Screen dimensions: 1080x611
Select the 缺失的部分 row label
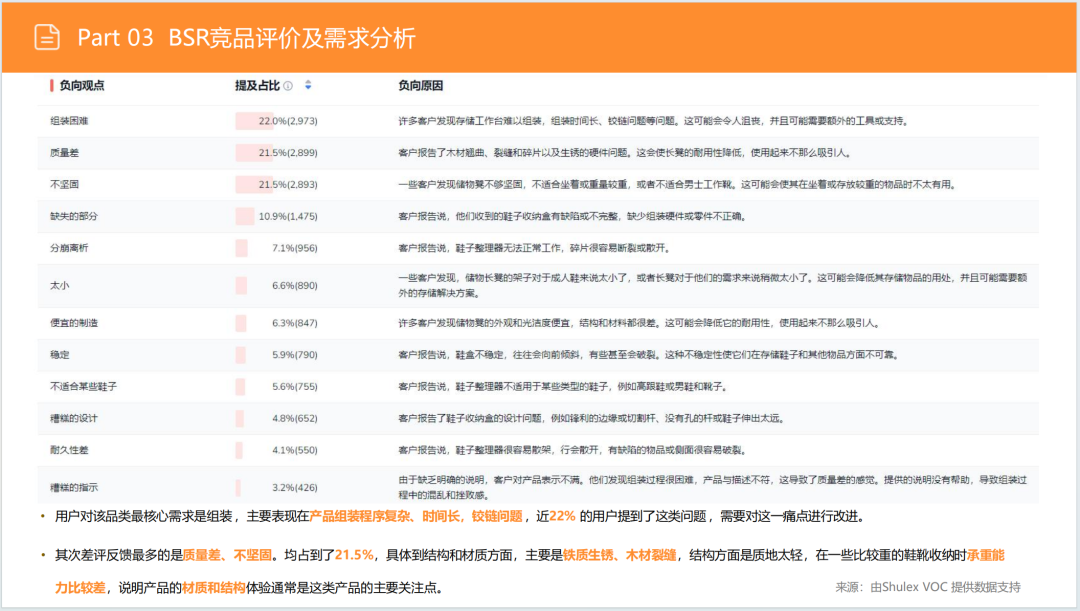pos(74,216)
